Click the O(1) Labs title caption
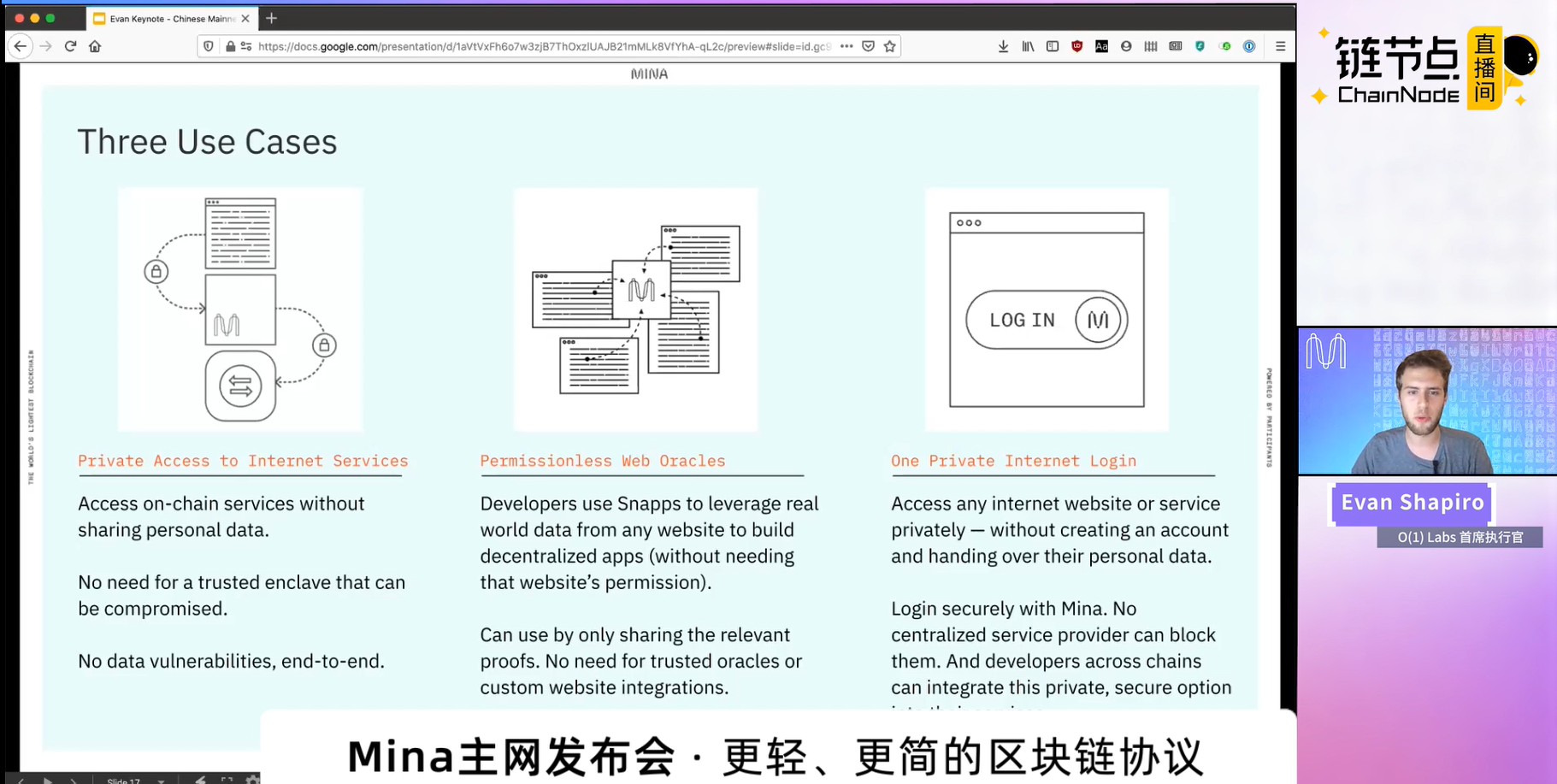1557x784 pixels. pos(1460,537)
